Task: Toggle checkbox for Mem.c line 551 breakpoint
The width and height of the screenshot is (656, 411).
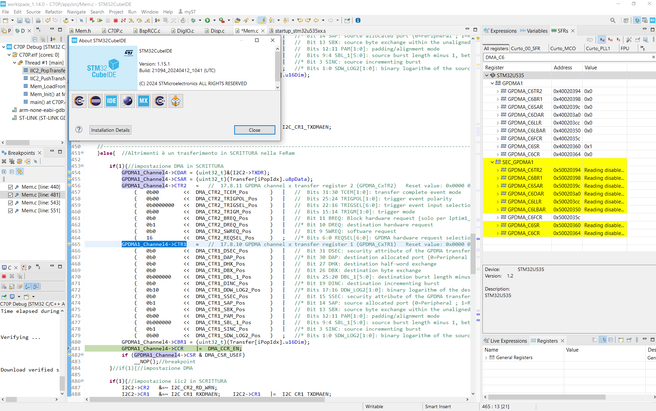Action: coord(10,211)
